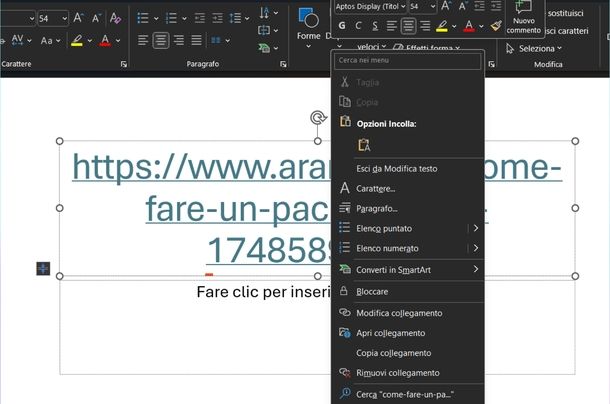The width and height of the screenshot is (610, 404).
Task: Click the Cerca "come-fare-un-pa..." entry
Action: click(x=407, y=394)
